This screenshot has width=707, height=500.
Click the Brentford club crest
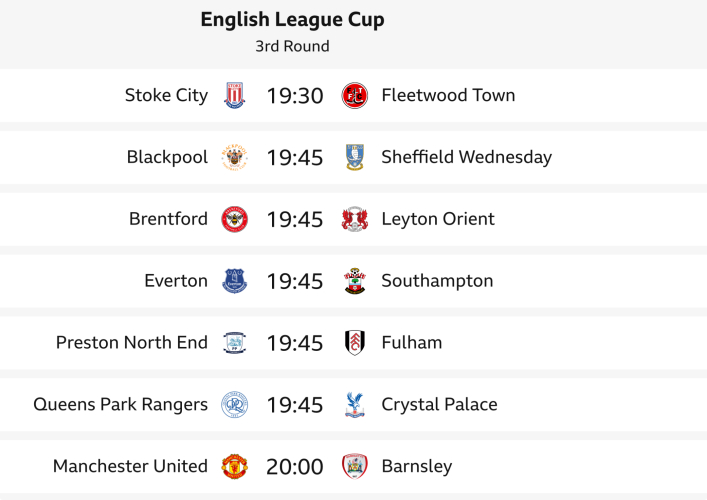click(x=235, y=219)
